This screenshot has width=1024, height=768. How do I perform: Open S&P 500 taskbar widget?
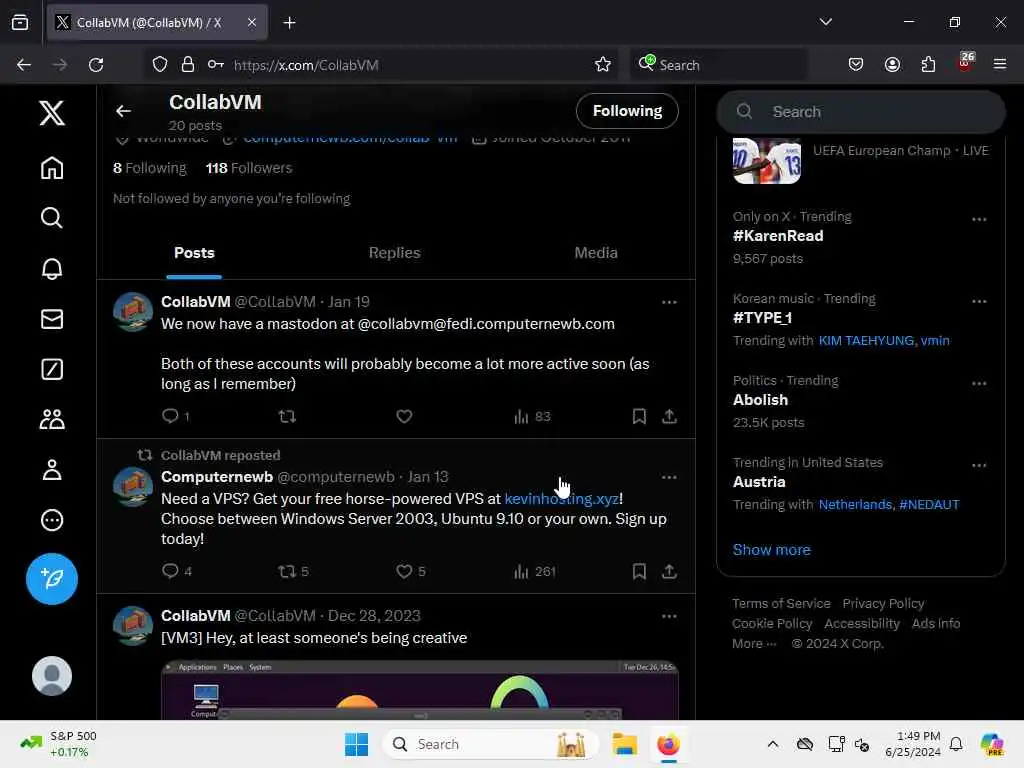pos(59,744)
